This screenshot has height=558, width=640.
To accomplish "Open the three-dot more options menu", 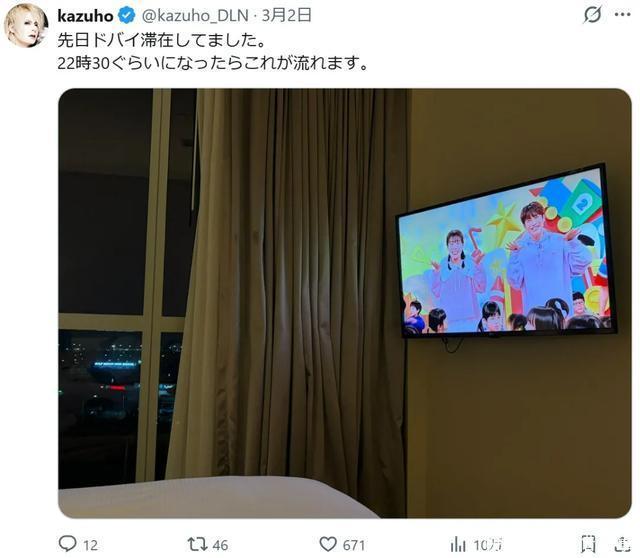I will pyautogui.click(x=622, y=15).
